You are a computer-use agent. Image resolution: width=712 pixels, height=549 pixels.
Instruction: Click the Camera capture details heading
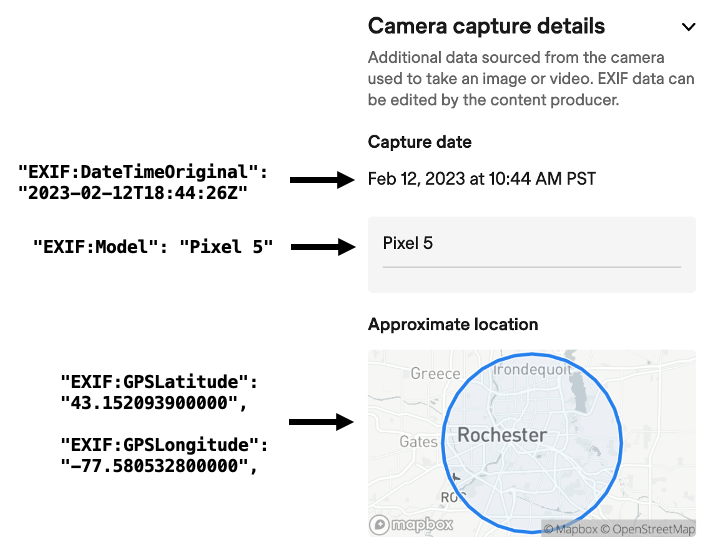coord(486,26)
